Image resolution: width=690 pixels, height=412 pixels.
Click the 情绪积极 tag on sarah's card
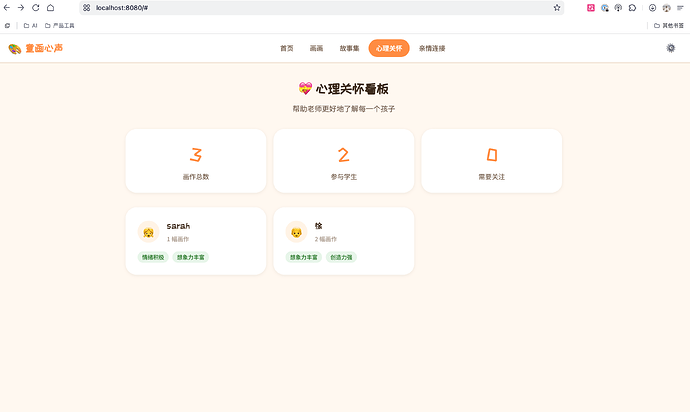(x=153, y=257)
